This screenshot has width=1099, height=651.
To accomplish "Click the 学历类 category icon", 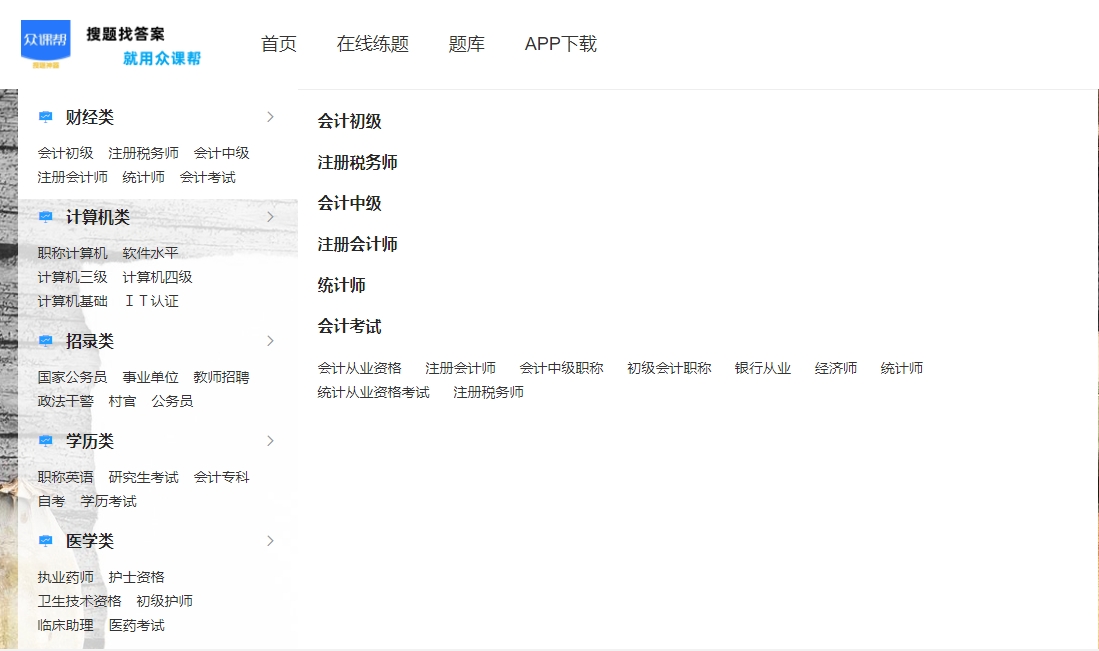I will [44, 441].
